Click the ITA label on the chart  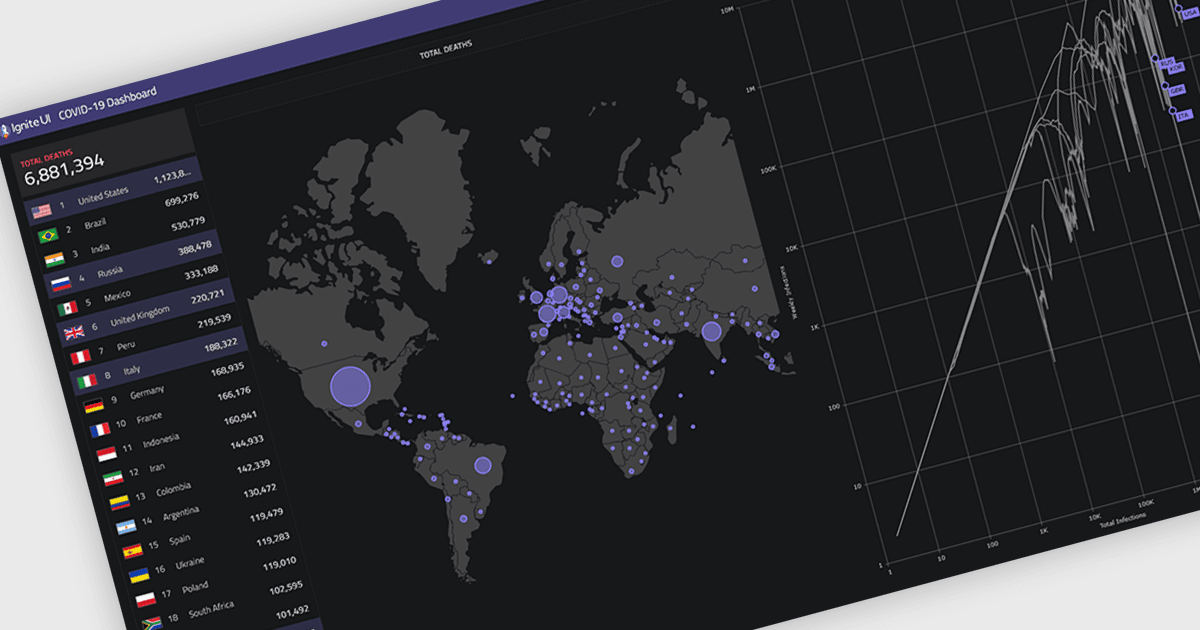(1184, 115)
